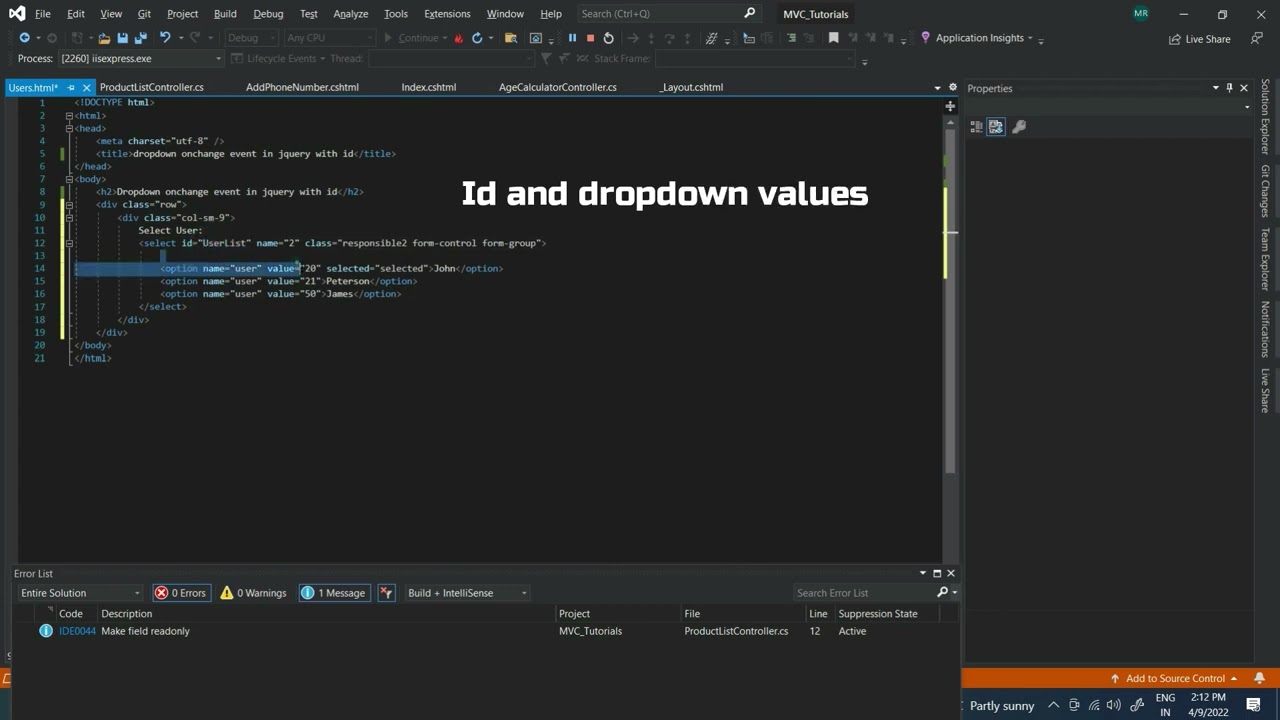Click the Application Insights lightbulb icon
The width and height of the screenshot is (1280, 720).
(x=925, y=38)
